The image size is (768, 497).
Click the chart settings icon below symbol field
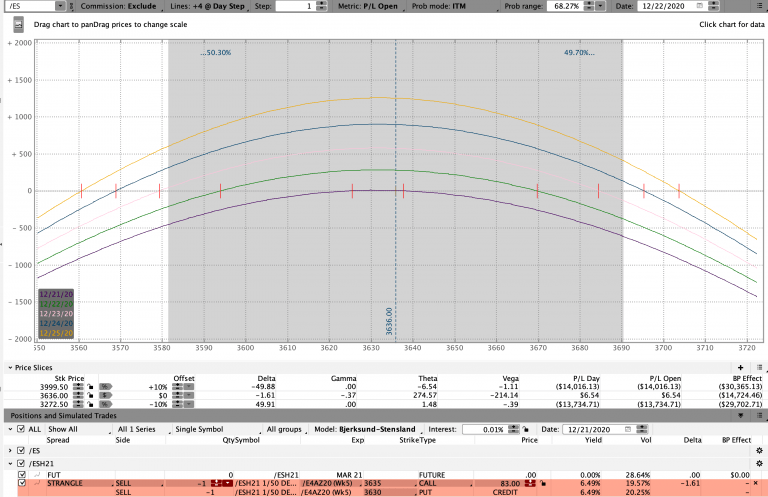coord(17,24)
